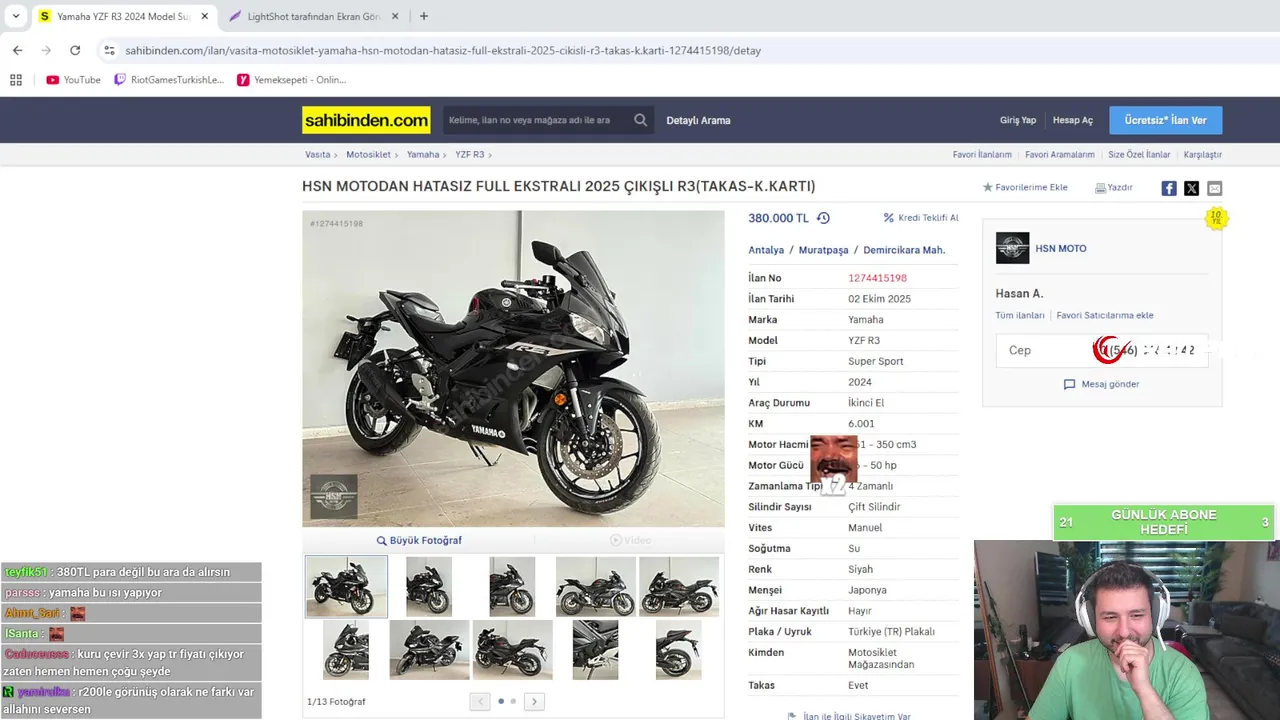Click Mesaj gönder
This screenshot has height=720, width=1280.
(x=1102, y=384)
